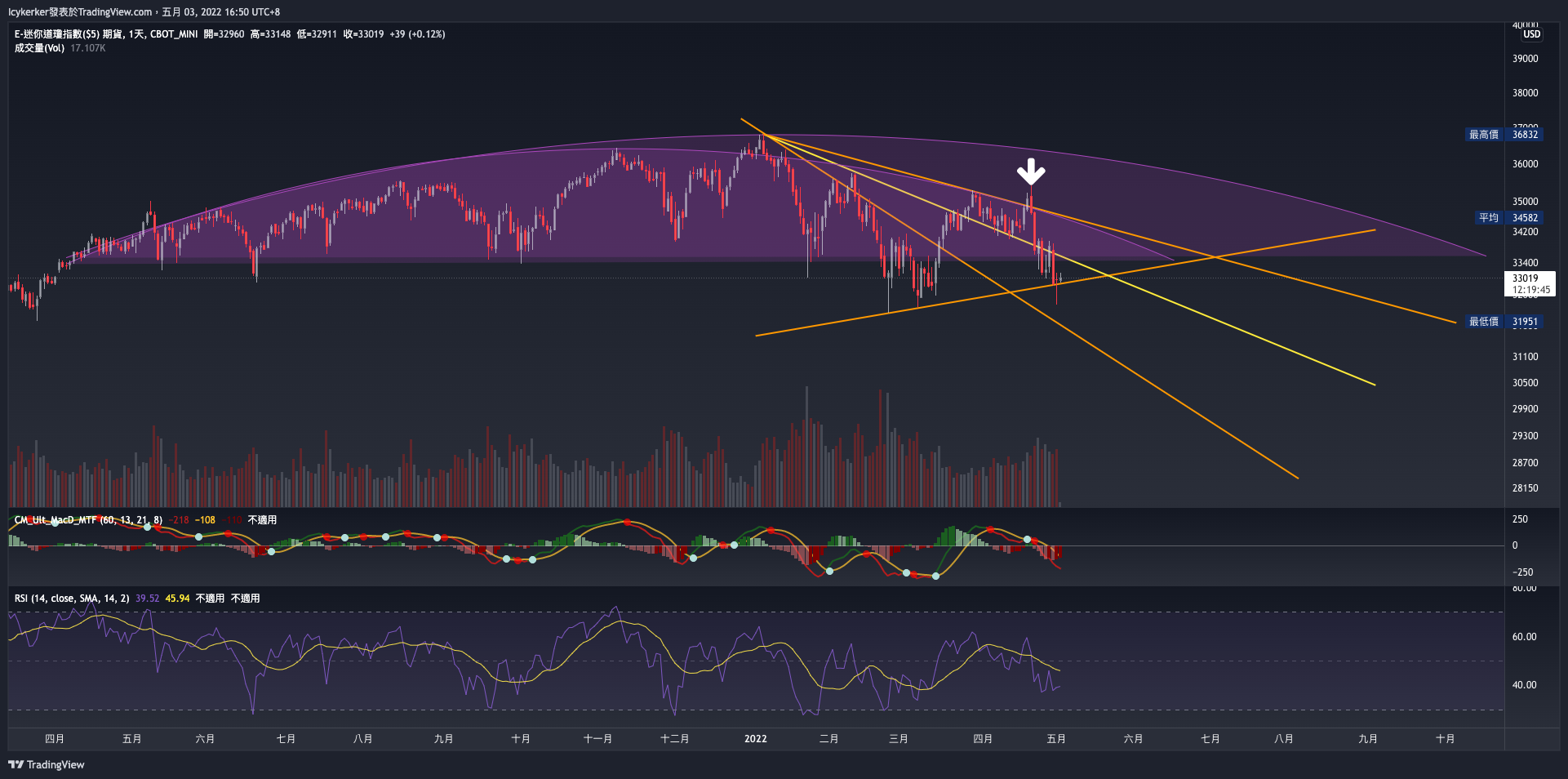Click the volume value 17.107K

pos(88,48)
